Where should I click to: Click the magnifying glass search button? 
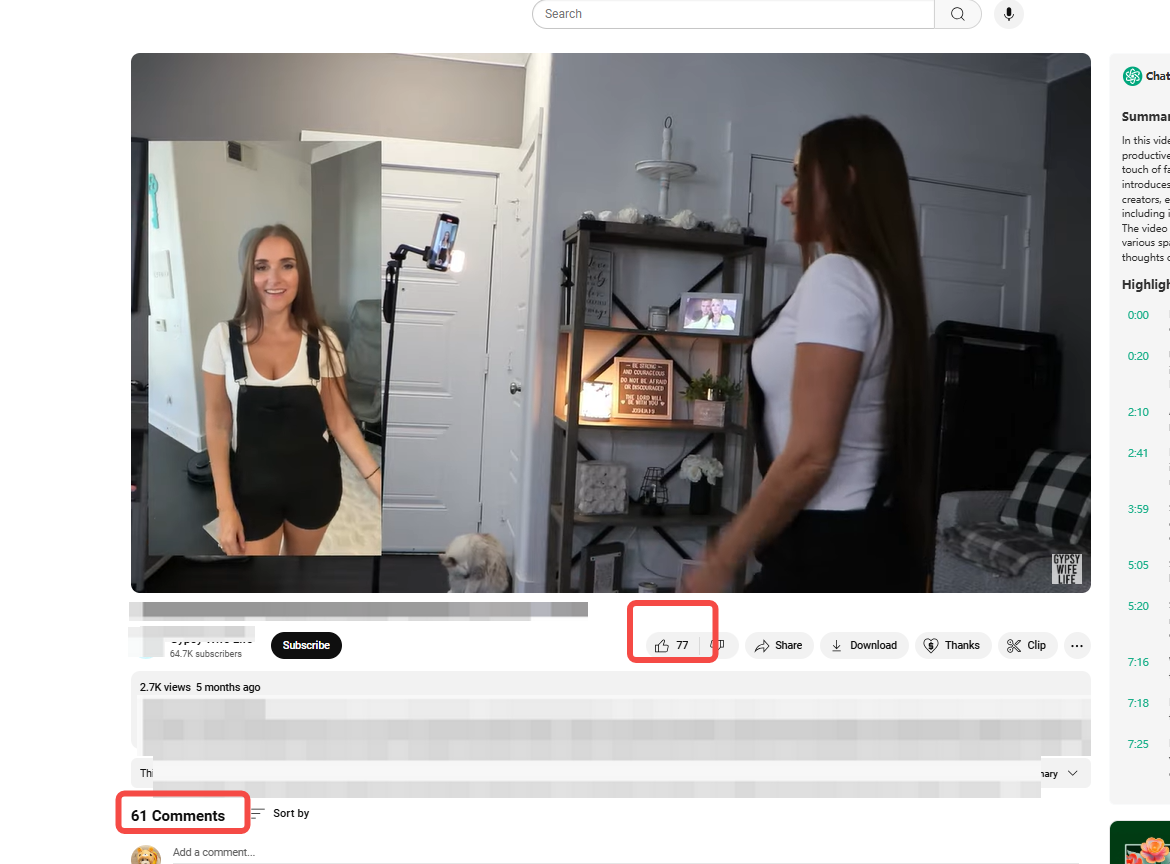(x=957, y=14)
